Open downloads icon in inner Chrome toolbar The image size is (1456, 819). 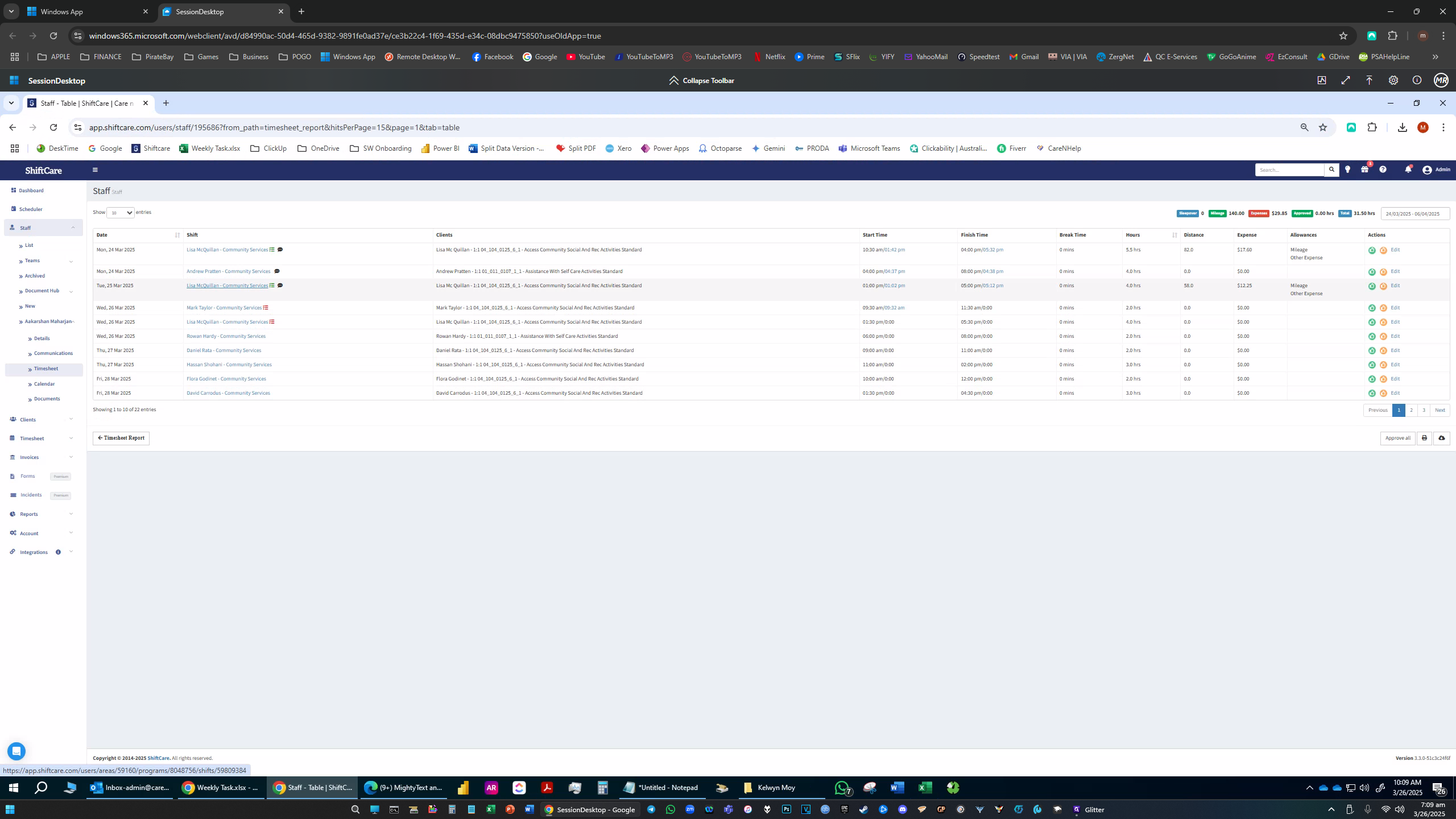[1402, 127]
